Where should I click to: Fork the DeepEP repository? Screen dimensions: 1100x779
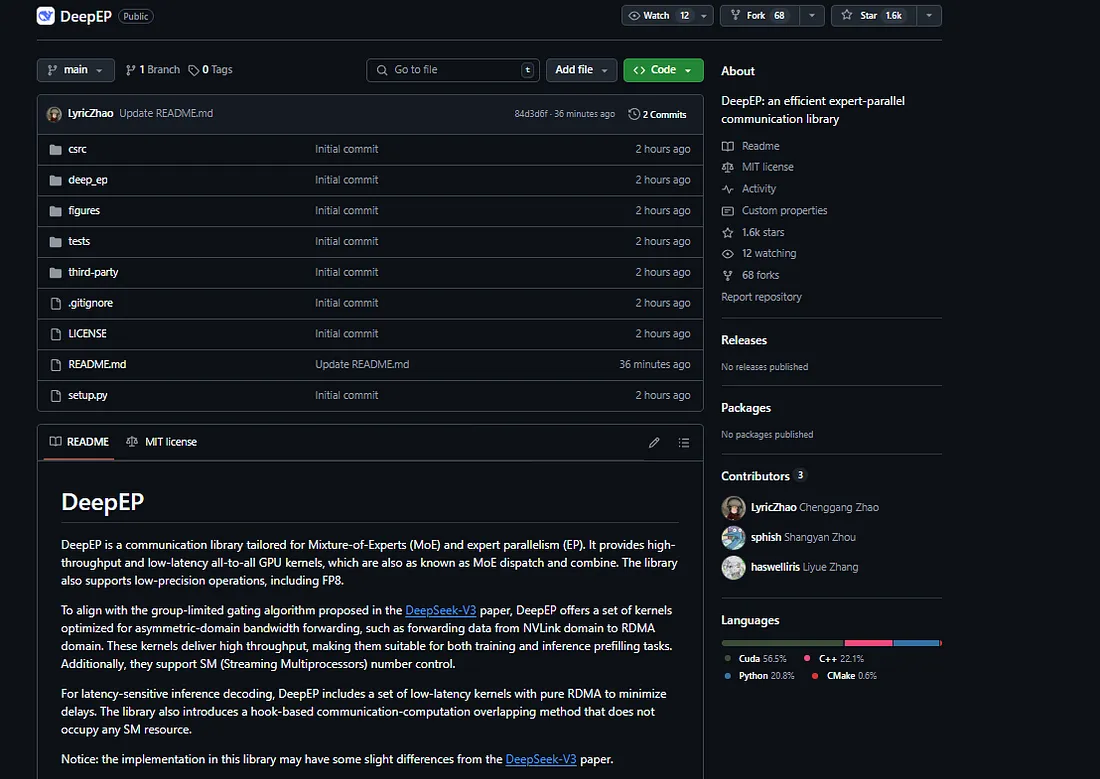[760, 16]
